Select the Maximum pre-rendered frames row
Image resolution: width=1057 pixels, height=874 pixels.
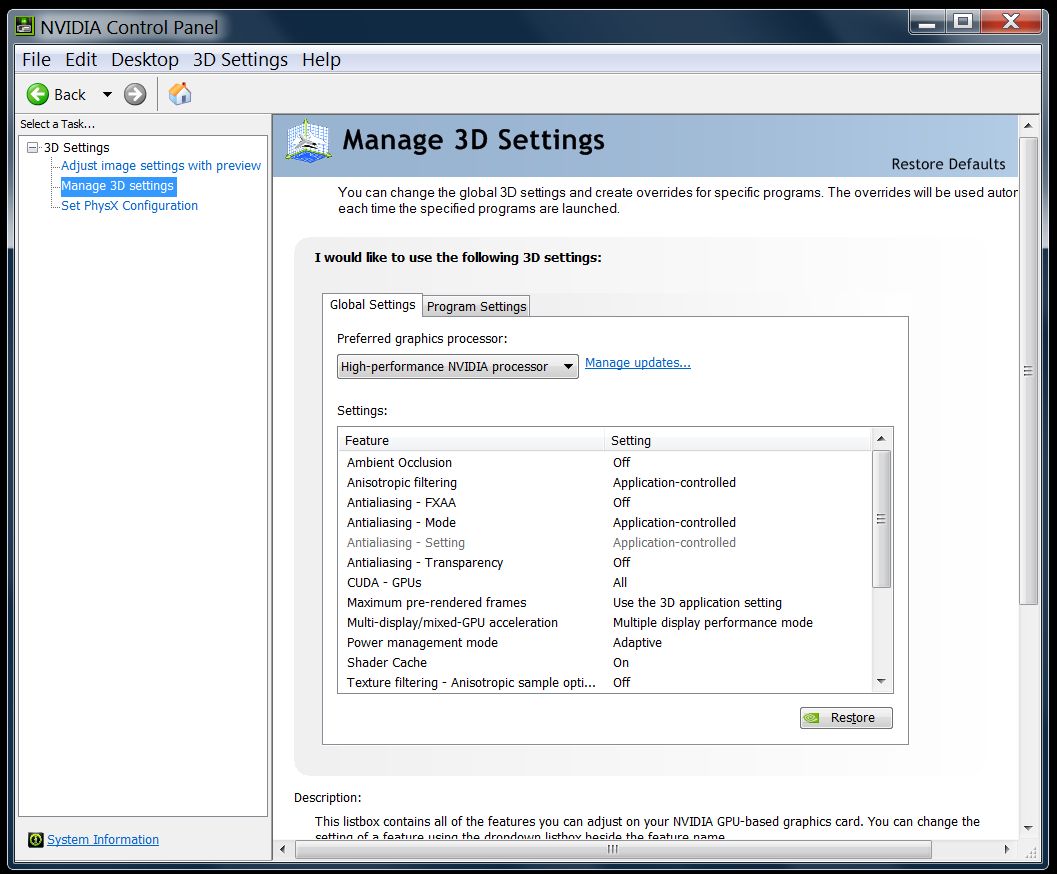[x=605, y=602]
